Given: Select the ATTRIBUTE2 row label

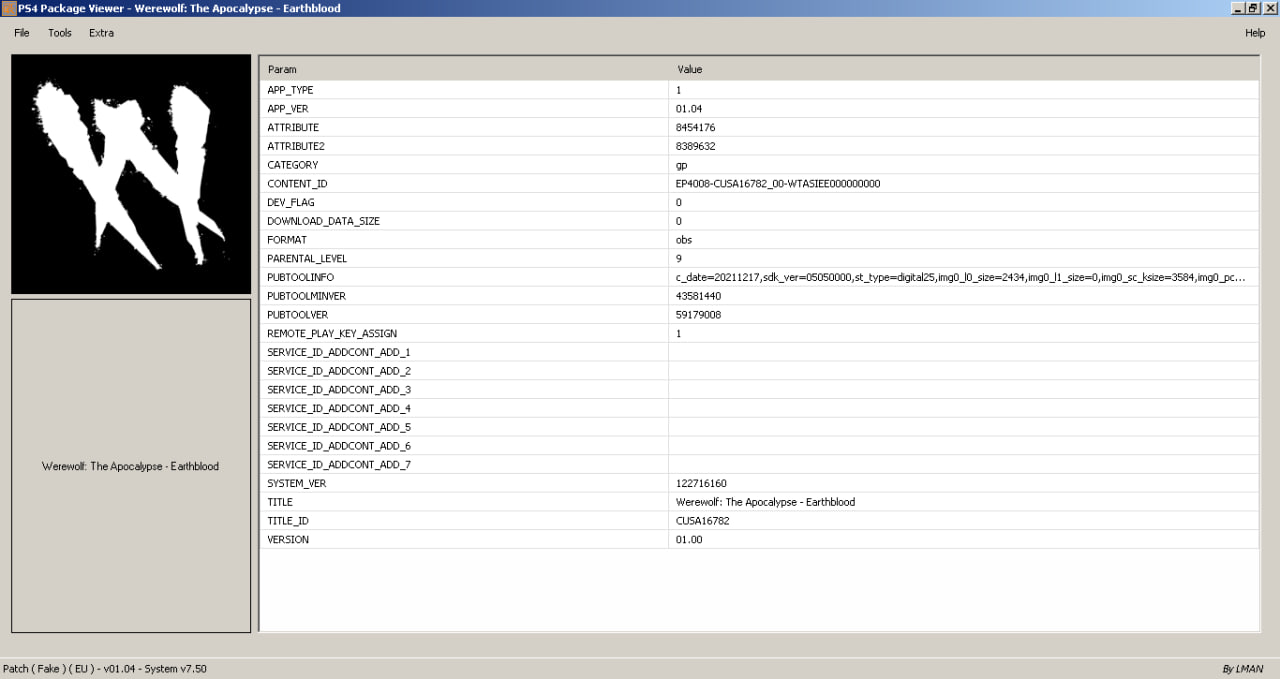Looking at the screenshot, I should (x=296, y=146).
